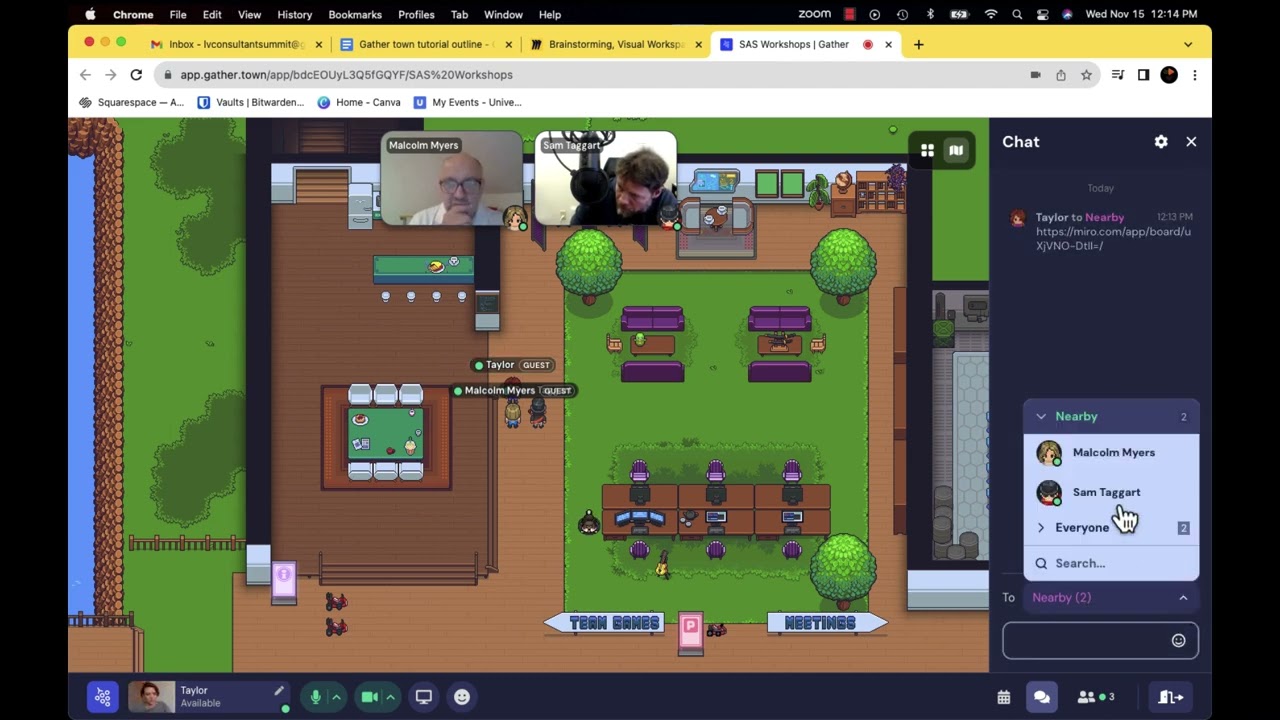
Task: Open the Apple menu
Action: [x=90, y=15]
